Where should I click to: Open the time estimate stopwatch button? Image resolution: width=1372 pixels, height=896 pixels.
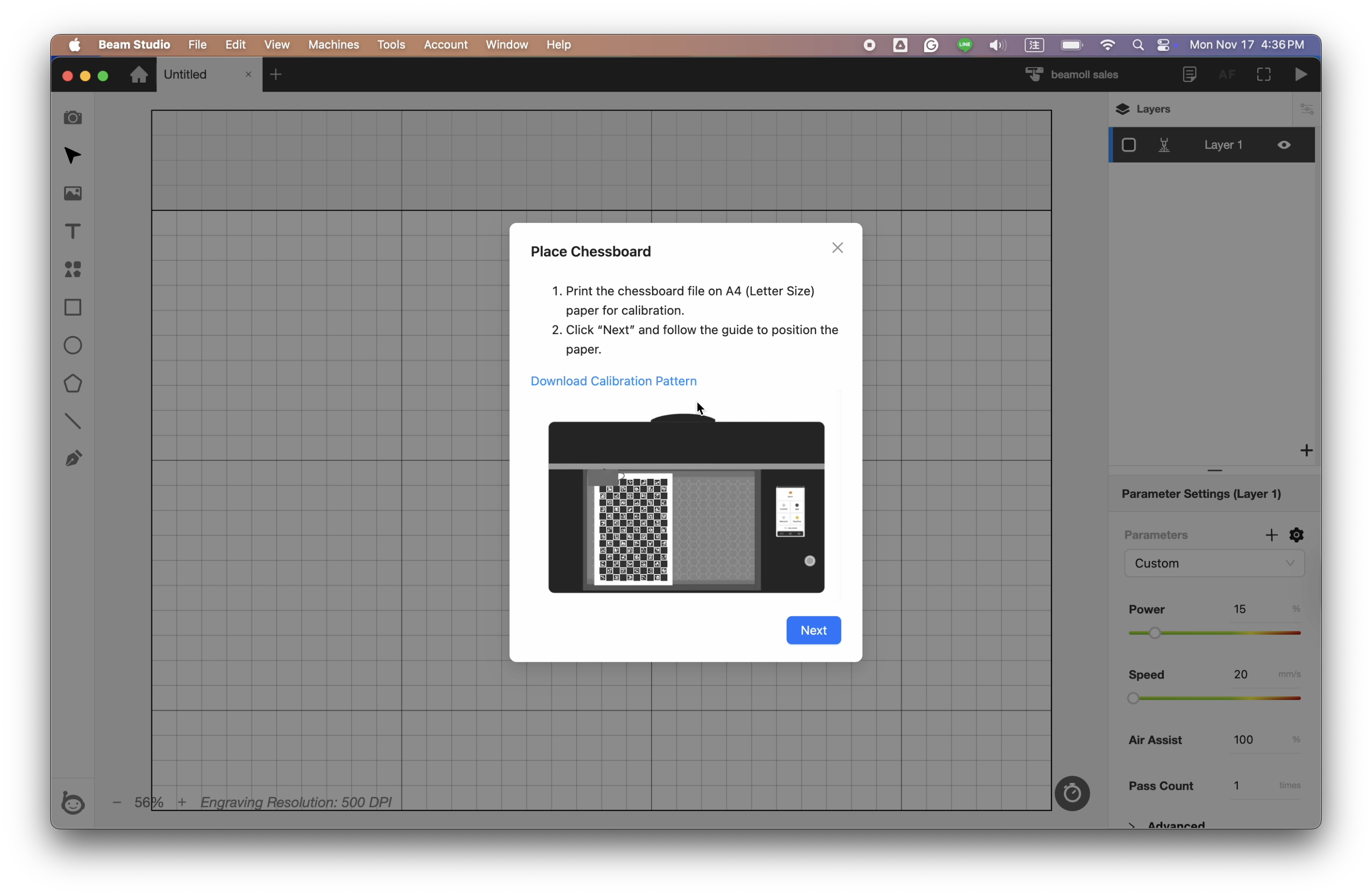click(x=1072, y=793)
